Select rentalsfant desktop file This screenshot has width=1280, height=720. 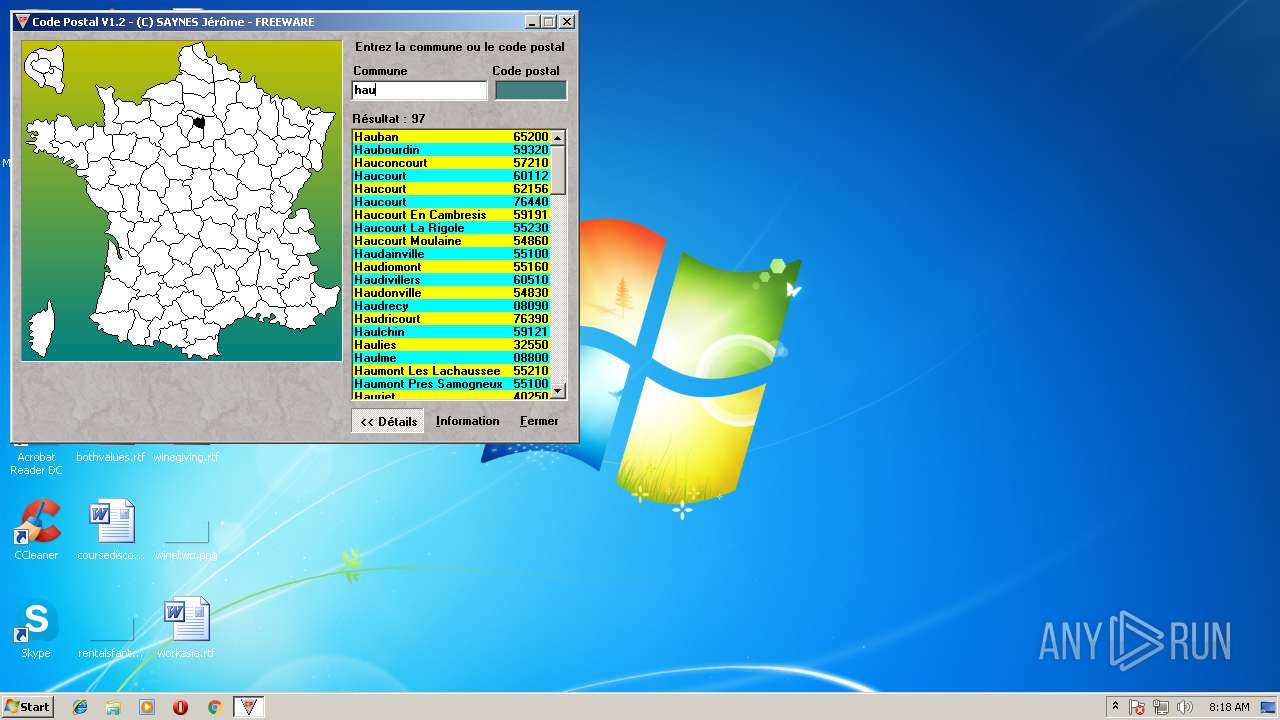click(111, 638)
